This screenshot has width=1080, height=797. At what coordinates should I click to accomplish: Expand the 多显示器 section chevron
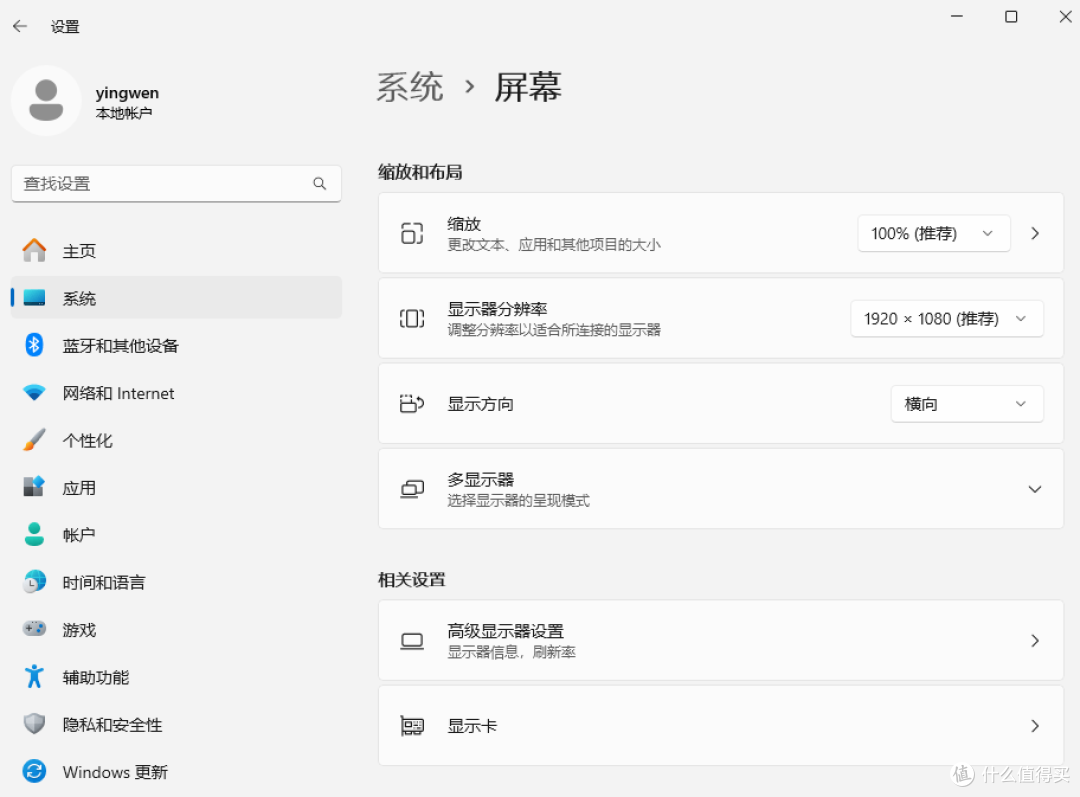1035,489
